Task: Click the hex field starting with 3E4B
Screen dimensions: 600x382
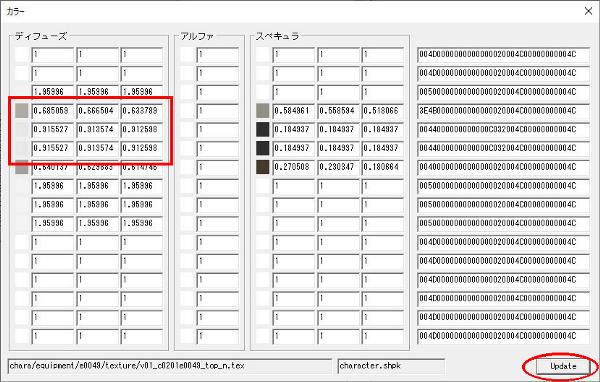Action: click(x=503, y=111)
